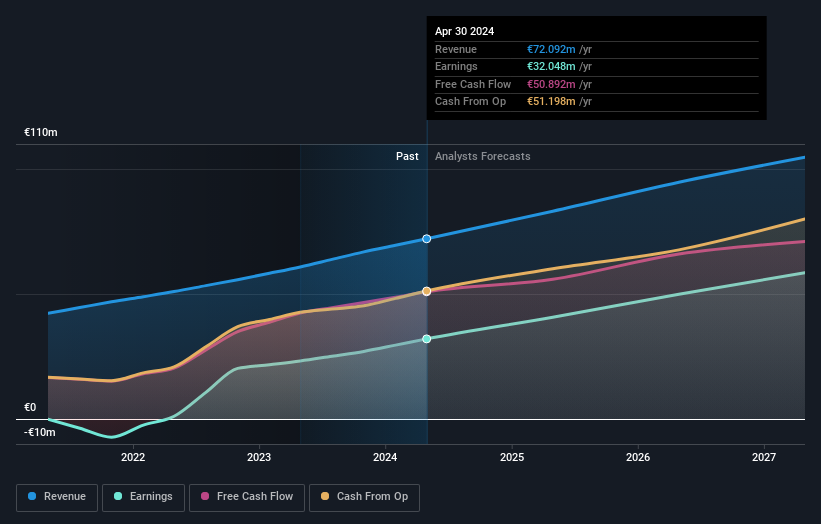Click the 2027 x-axis label
This screenshot has height=524, width=821.
coord(764,457)
